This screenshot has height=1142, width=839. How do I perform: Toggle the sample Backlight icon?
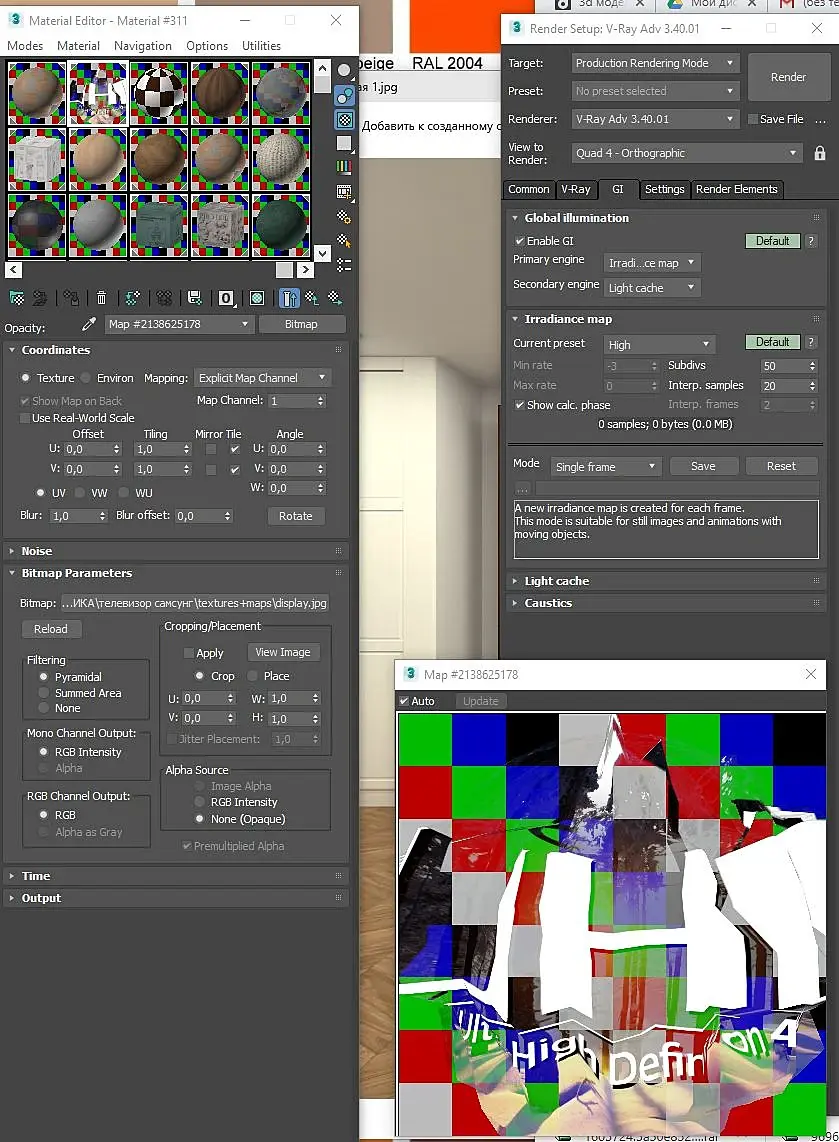tap(344, 95)
